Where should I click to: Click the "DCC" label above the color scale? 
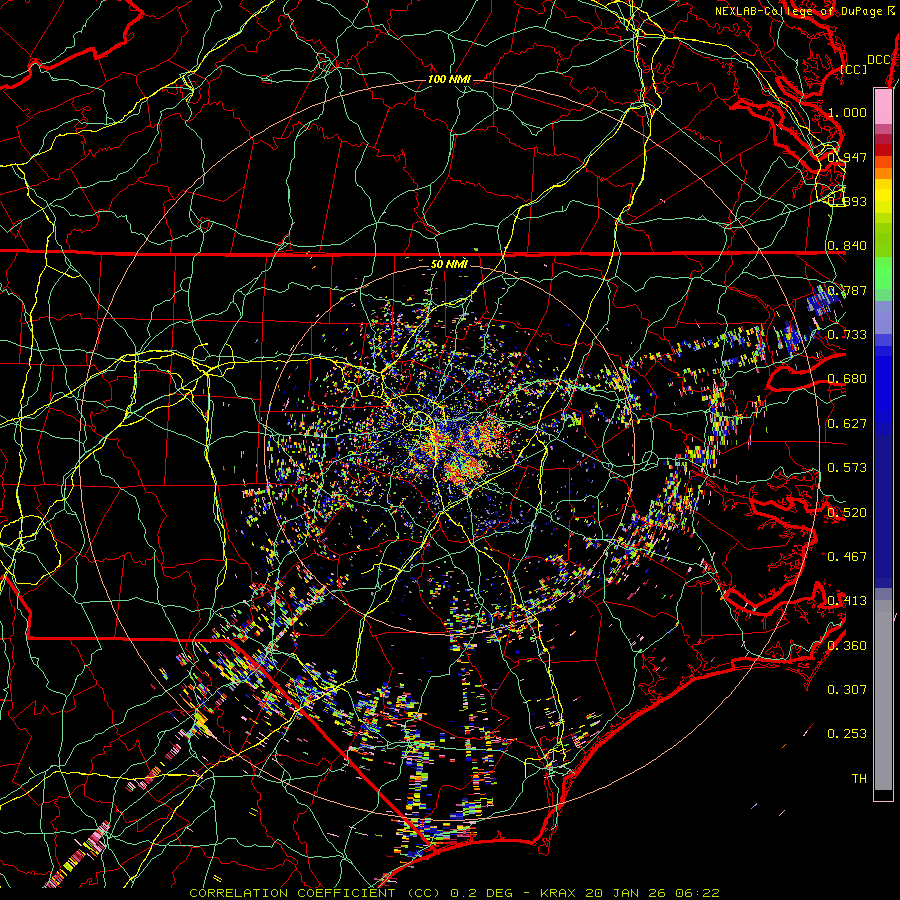[878, 60]
